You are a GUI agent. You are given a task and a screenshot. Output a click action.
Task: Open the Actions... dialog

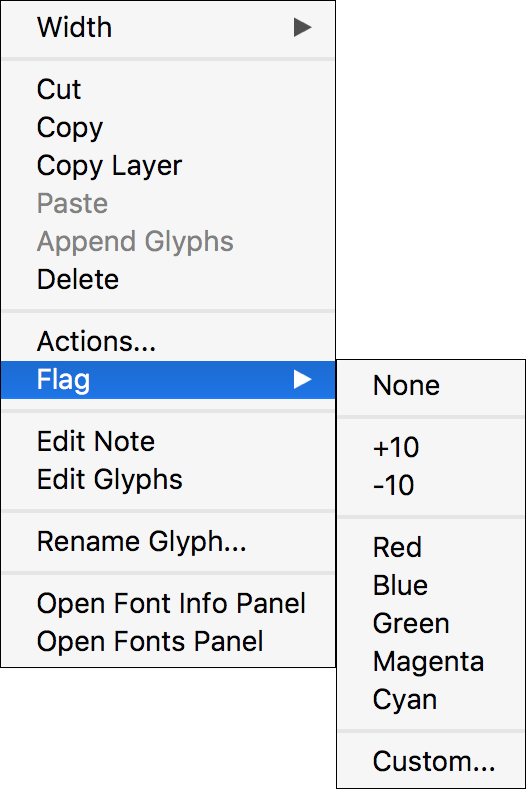[168, 342]
